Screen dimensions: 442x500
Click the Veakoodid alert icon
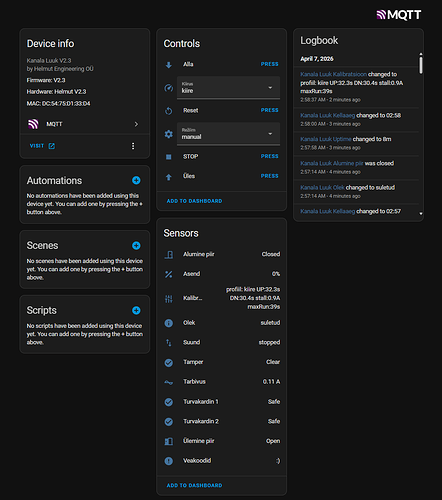pos(169,461)
